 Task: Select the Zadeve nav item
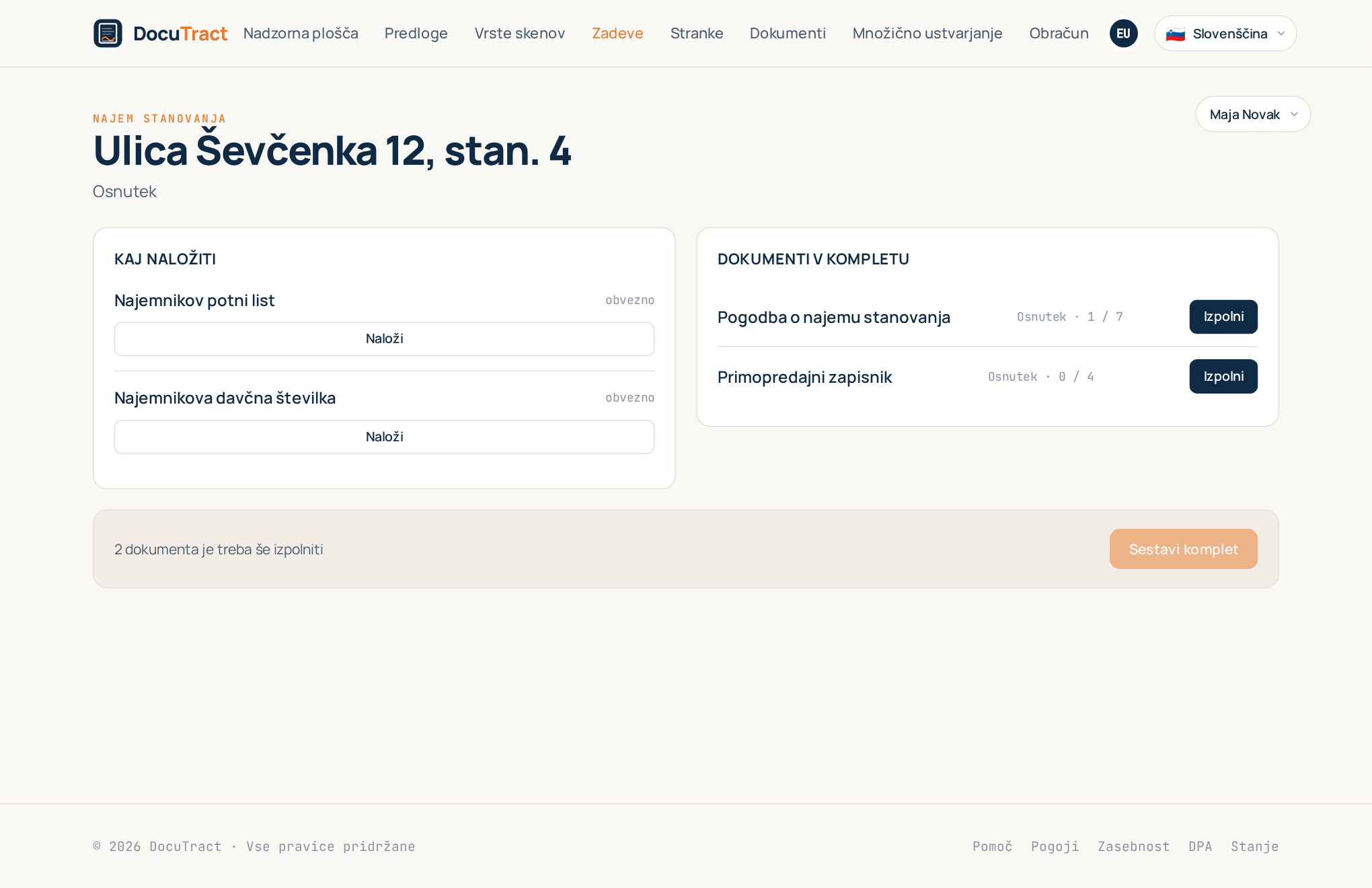pos(617,34)
